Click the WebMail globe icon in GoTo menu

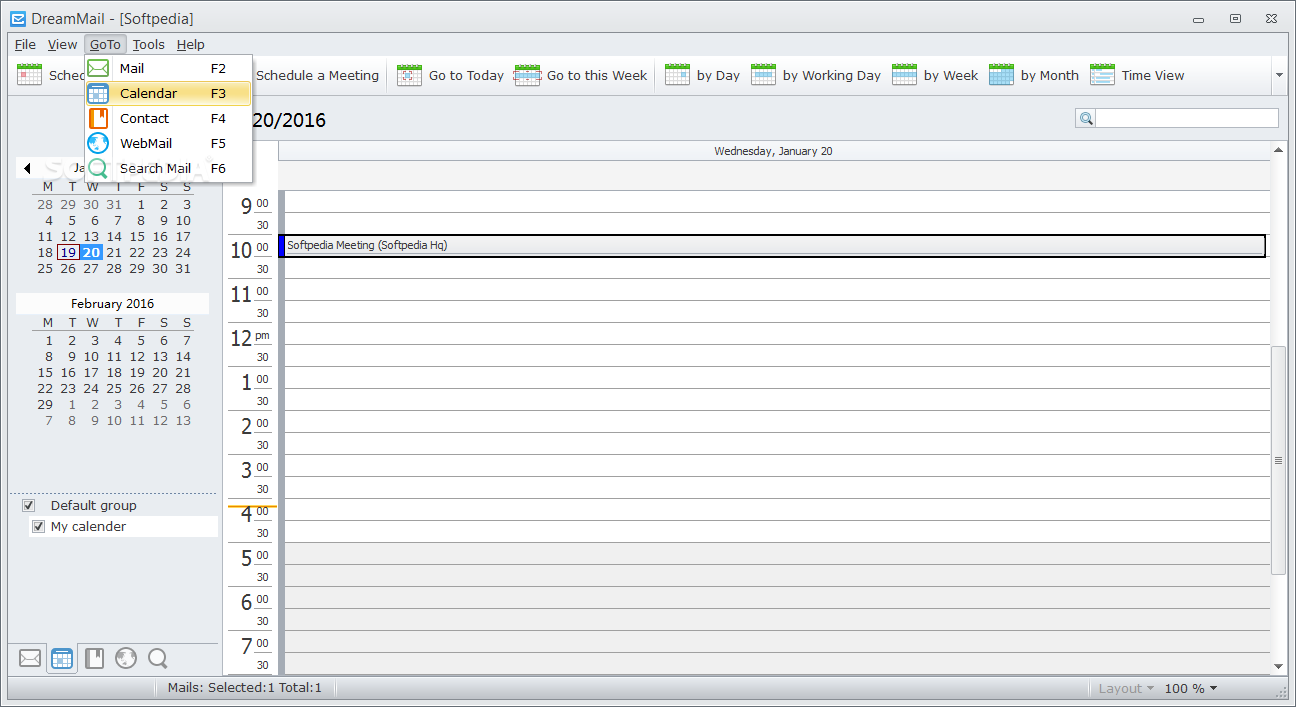coord(98,143)
